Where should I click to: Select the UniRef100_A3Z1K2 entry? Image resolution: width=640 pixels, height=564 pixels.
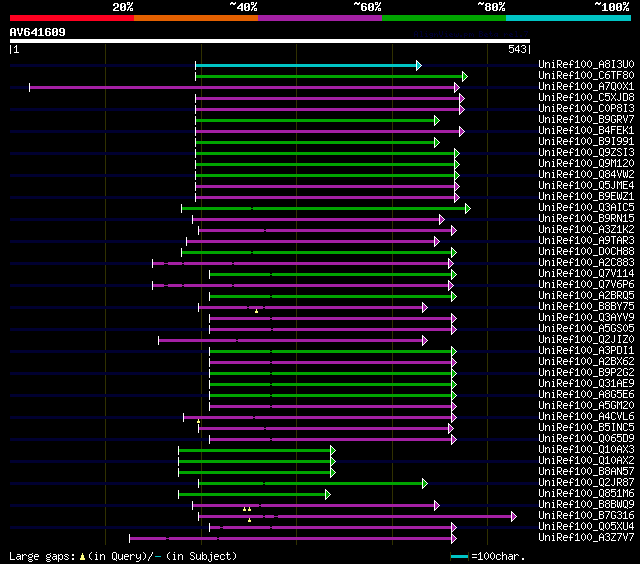point(586,230)
